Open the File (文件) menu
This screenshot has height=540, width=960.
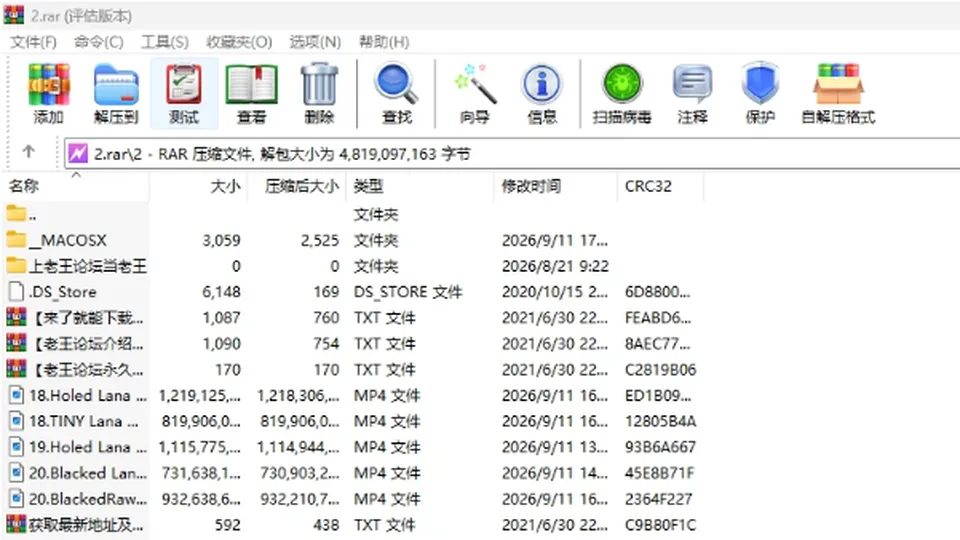[34, 42]
